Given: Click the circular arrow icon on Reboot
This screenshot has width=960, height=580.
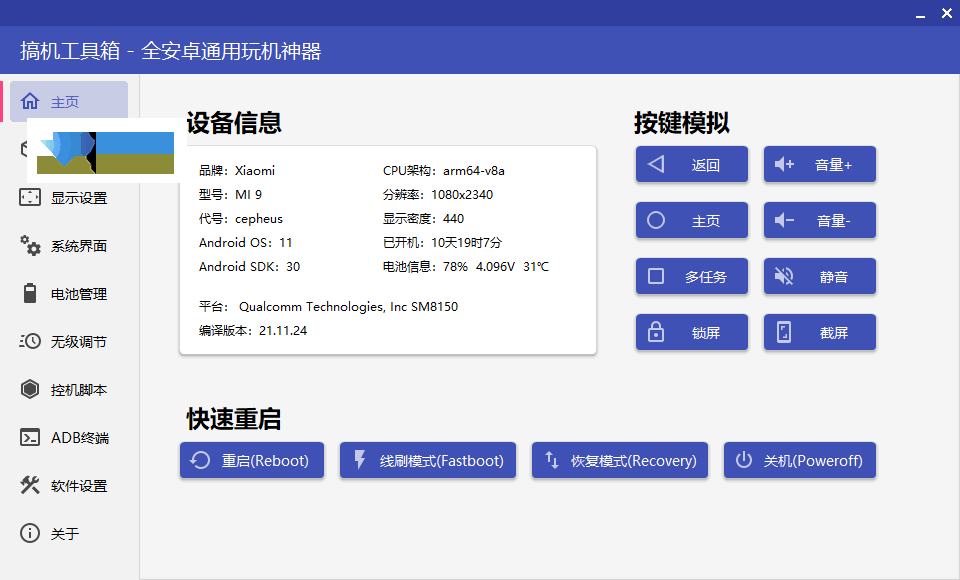Looking at the screenshot, I should click(200, 460).
